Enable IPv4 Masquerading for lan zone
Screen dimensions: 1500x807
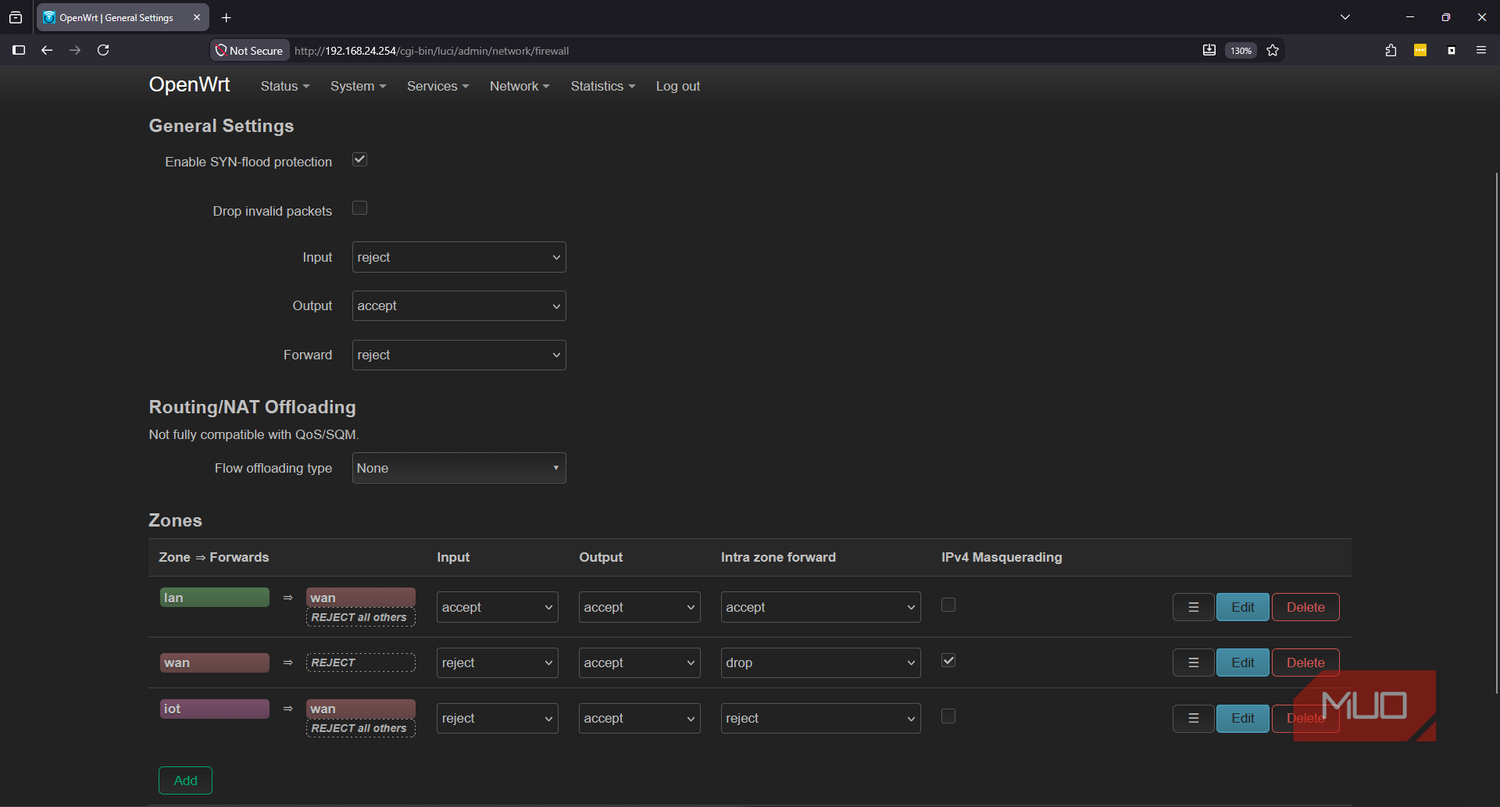click(x=948, y=605)
